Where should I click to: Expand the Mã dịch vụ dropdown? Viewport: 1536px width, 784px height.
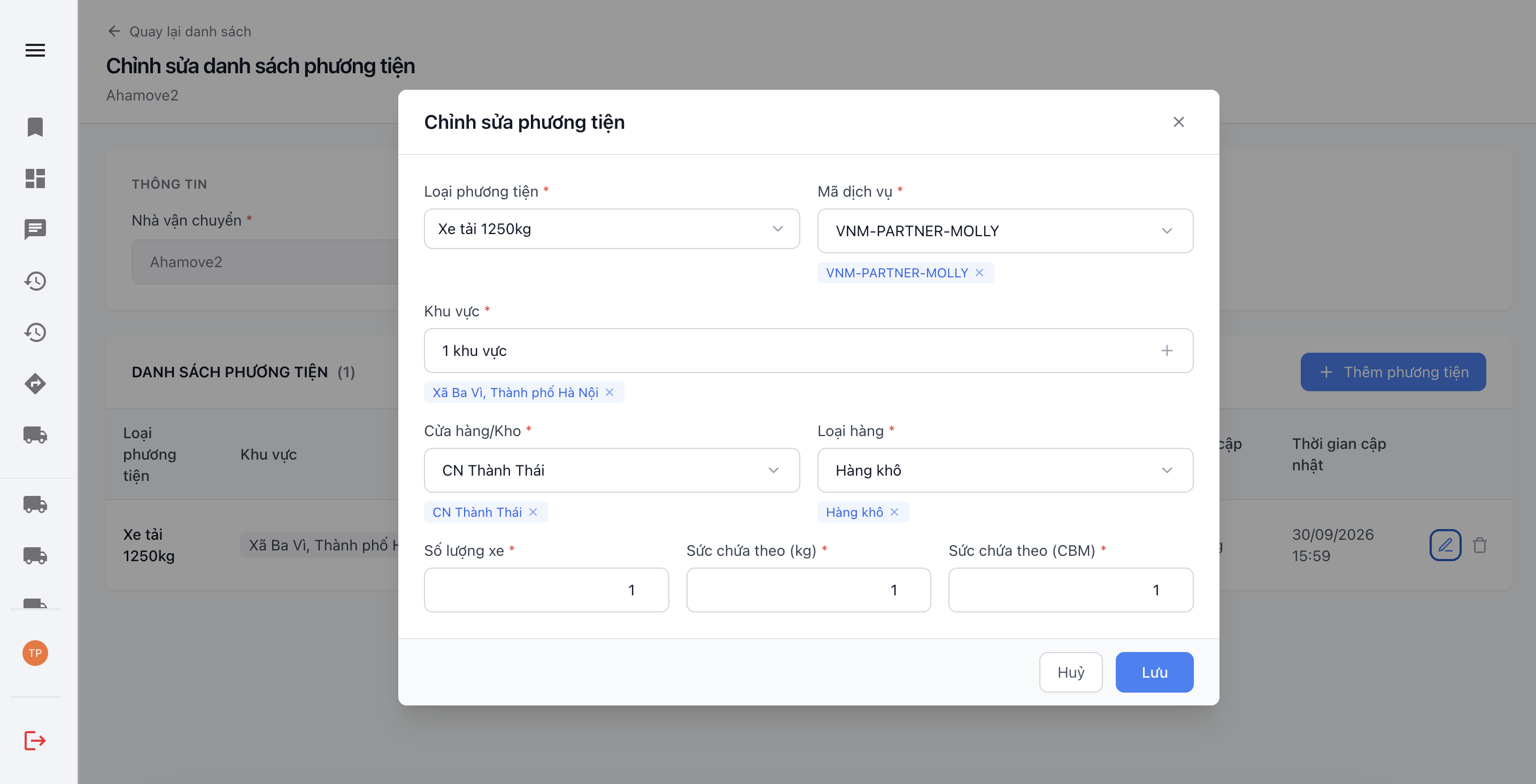click(x=1005, y=231)
